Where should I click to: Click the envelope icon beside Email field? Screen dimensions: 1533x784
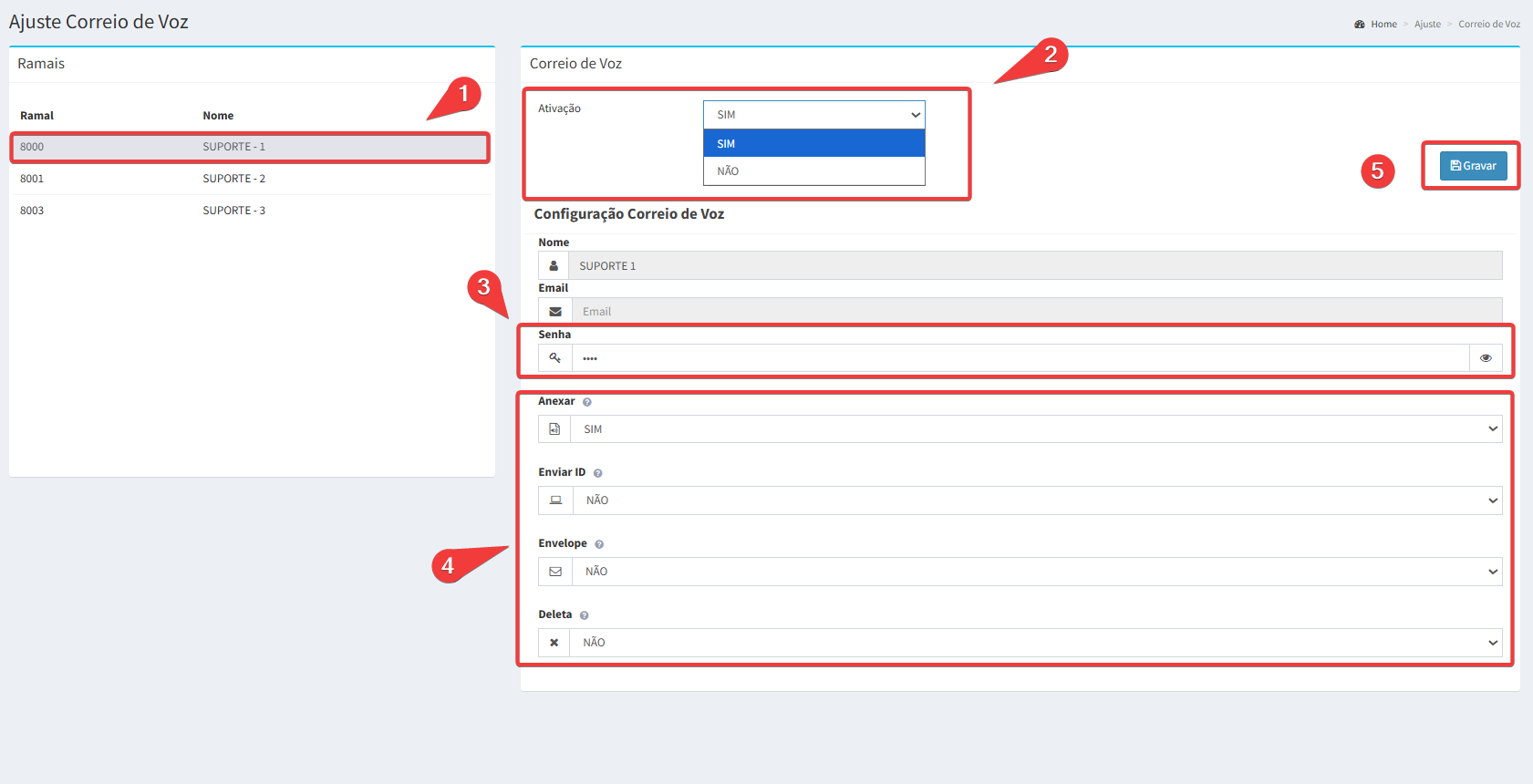(x=555, y=312)
